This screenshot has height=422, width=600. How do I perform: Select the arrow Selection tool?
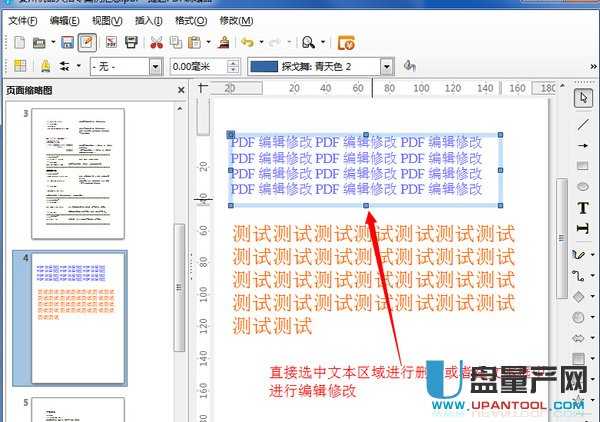click(x=583, y=98)
